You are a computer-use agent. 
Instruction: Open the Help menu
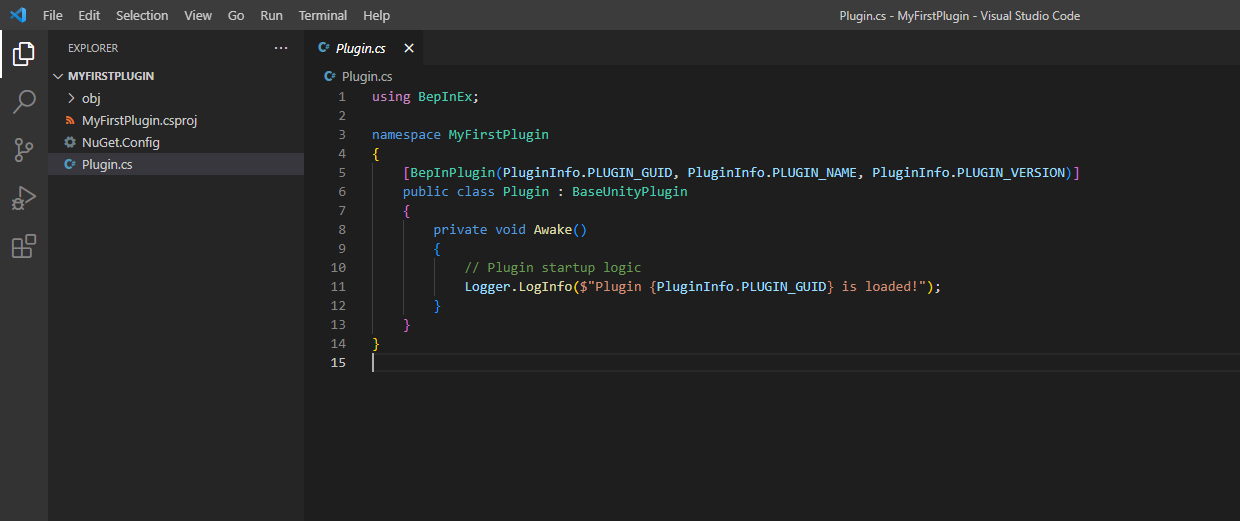[377, 15]
